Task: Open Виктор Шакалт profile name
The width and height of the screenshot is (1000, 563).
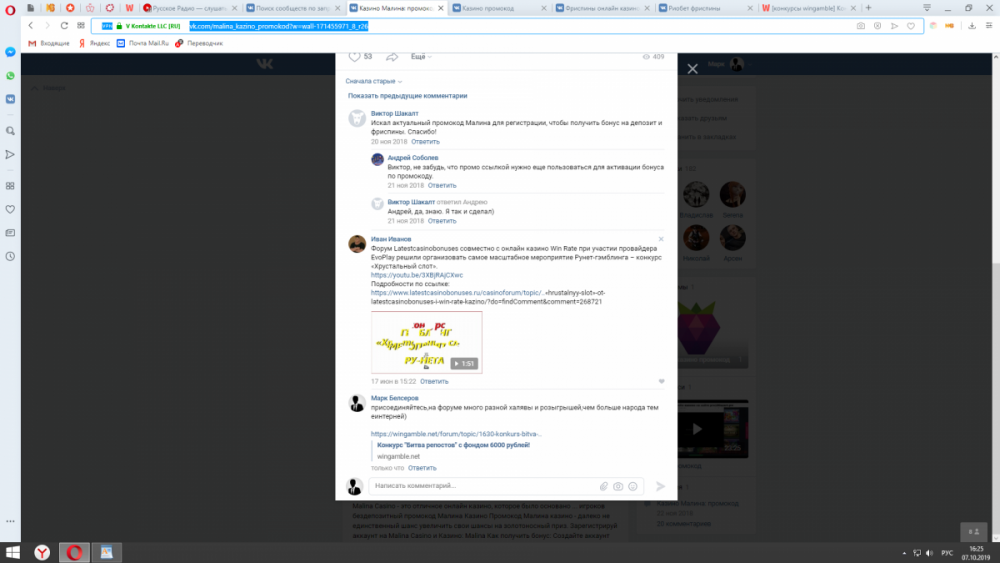Action: click(395, 113)
